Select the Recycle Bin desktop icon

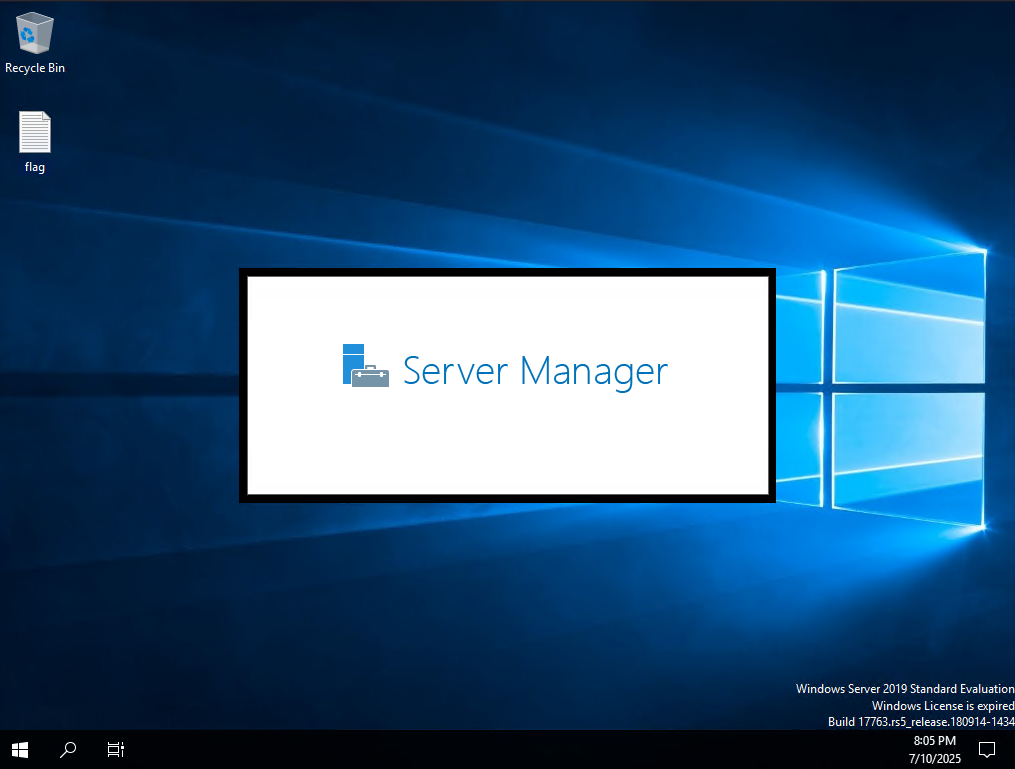pyautogui.click(x=34, y=33)
